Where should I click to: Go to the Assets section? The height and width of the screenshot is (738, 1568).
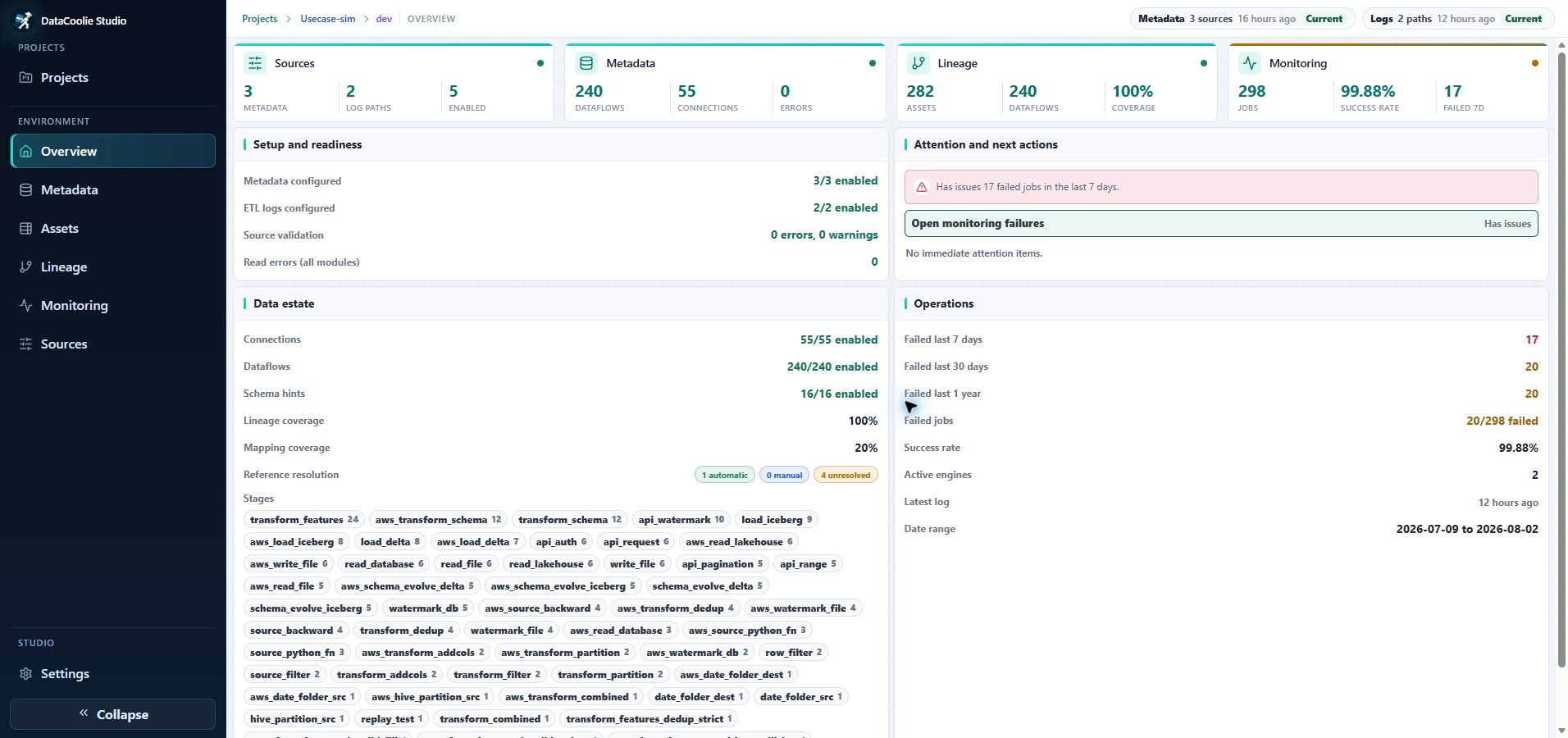pyautogui.click(x=113, y=229)
